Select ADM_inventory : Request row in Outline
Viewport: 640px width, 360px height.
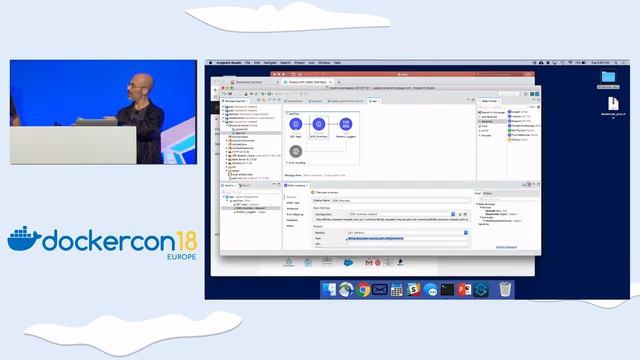(x=251, y=208)
